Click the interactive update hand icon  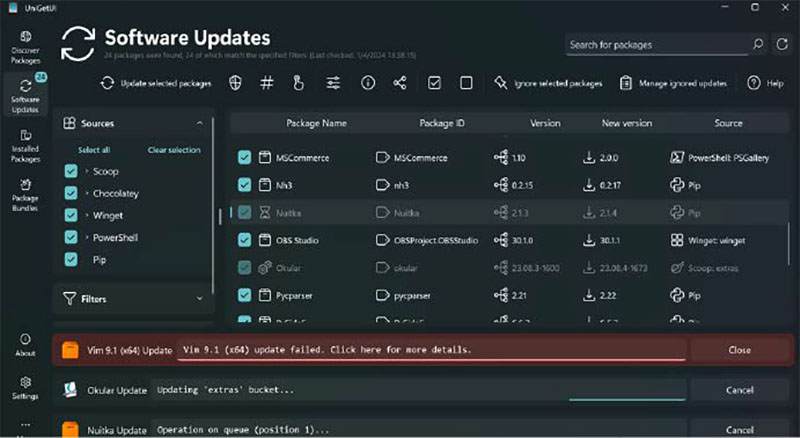pos(298,83)
